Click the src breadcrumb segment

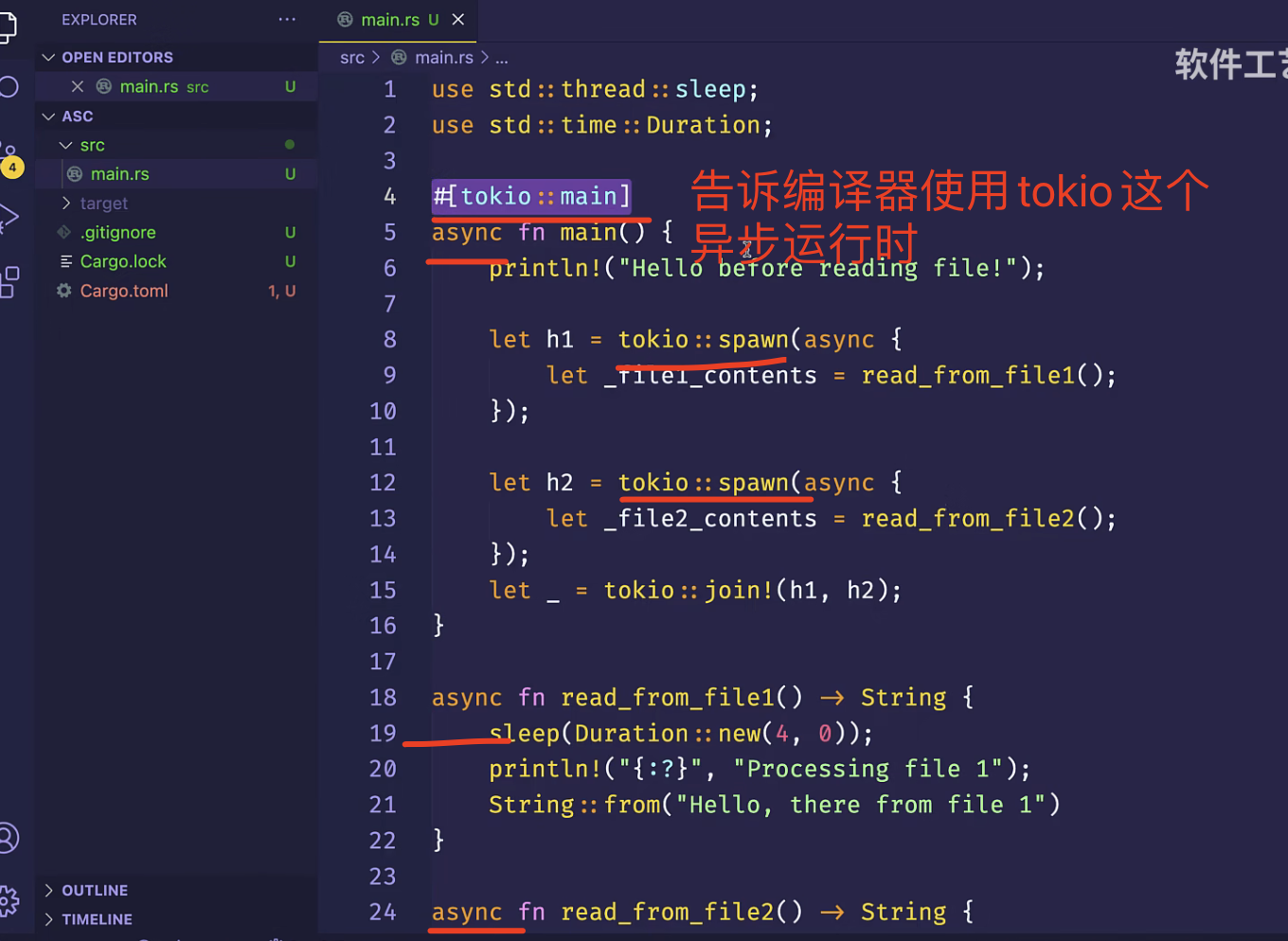coord(351,58)
